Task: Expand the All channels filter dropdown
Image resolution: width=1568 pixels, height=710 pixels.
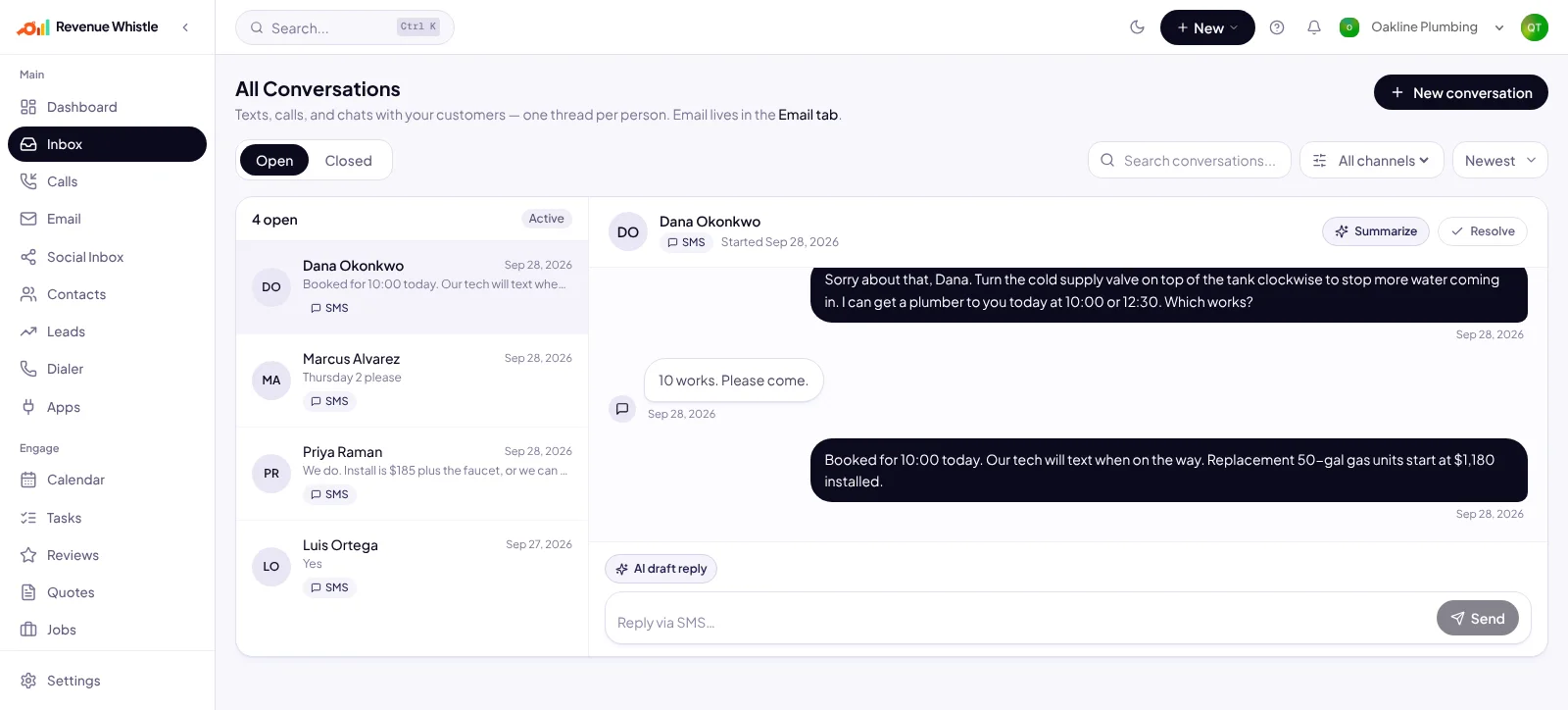Action: point(1372,161)
